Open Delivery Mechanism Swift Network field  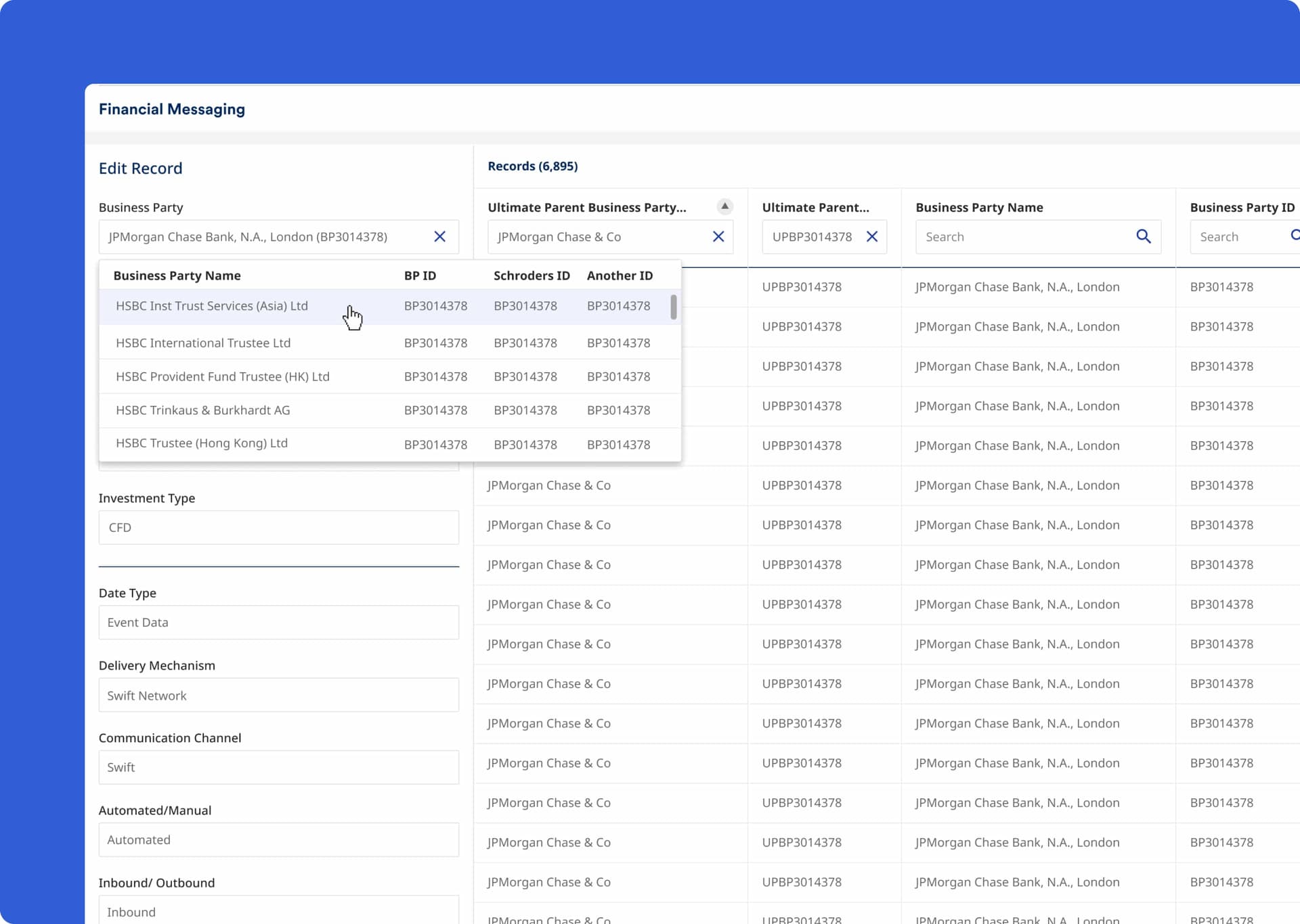click(278, 695)
